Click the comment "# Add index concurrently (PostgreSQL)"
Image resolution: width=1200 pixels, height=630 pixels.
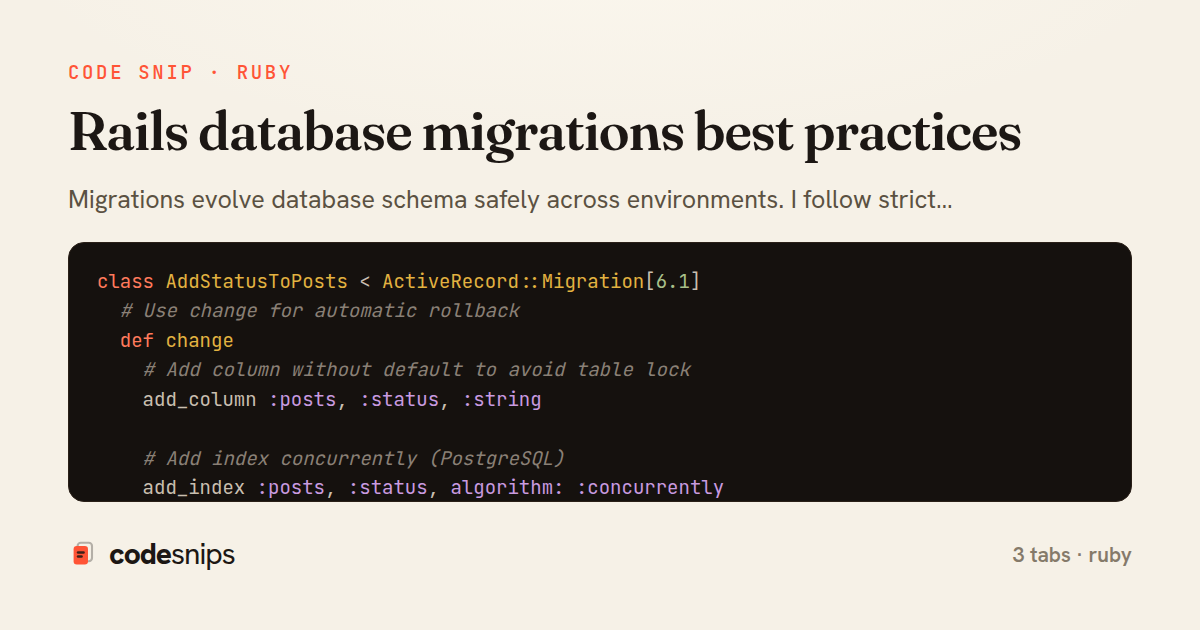354,459
